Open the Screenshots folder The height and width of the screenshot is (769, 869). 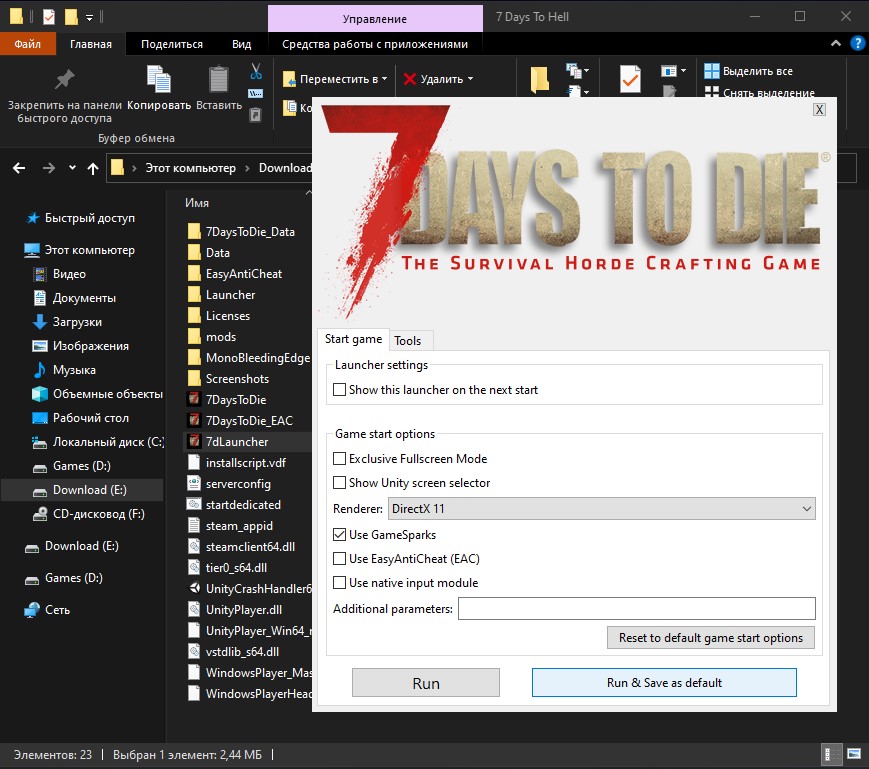pyautogui.click(x=229, y=379)
